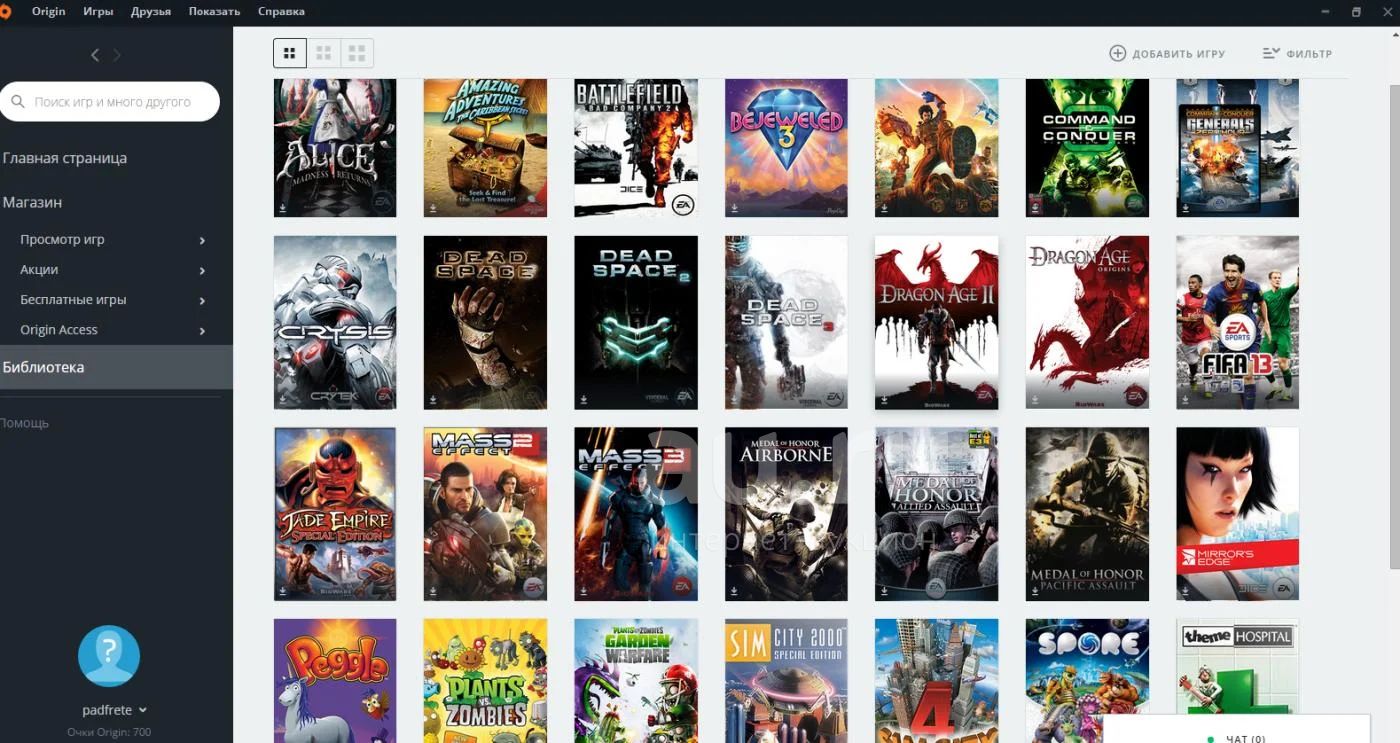Select the Plants vs Zombies game tile
The image size is (1400, 743).
pos(485,681)
